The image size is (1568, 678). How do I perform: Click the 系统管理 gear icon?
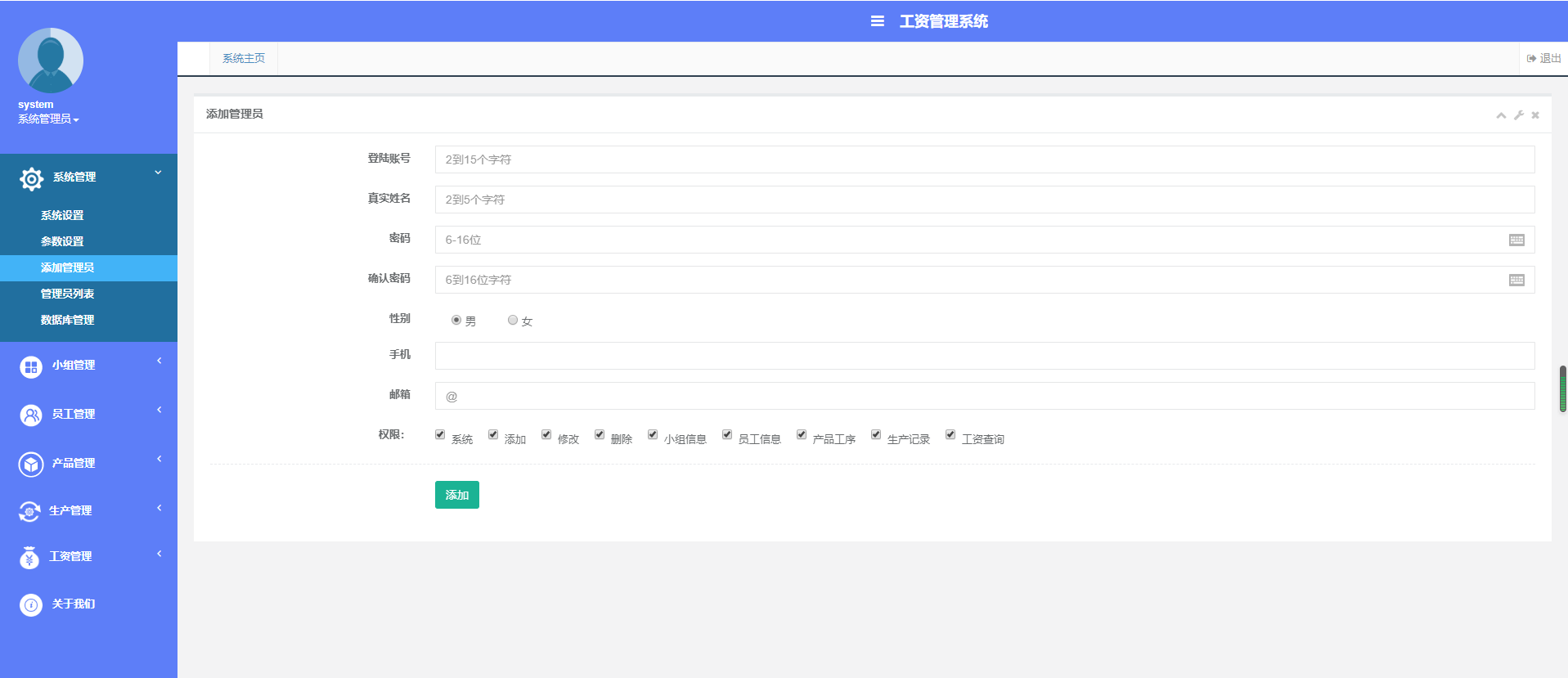pos(31,178)
